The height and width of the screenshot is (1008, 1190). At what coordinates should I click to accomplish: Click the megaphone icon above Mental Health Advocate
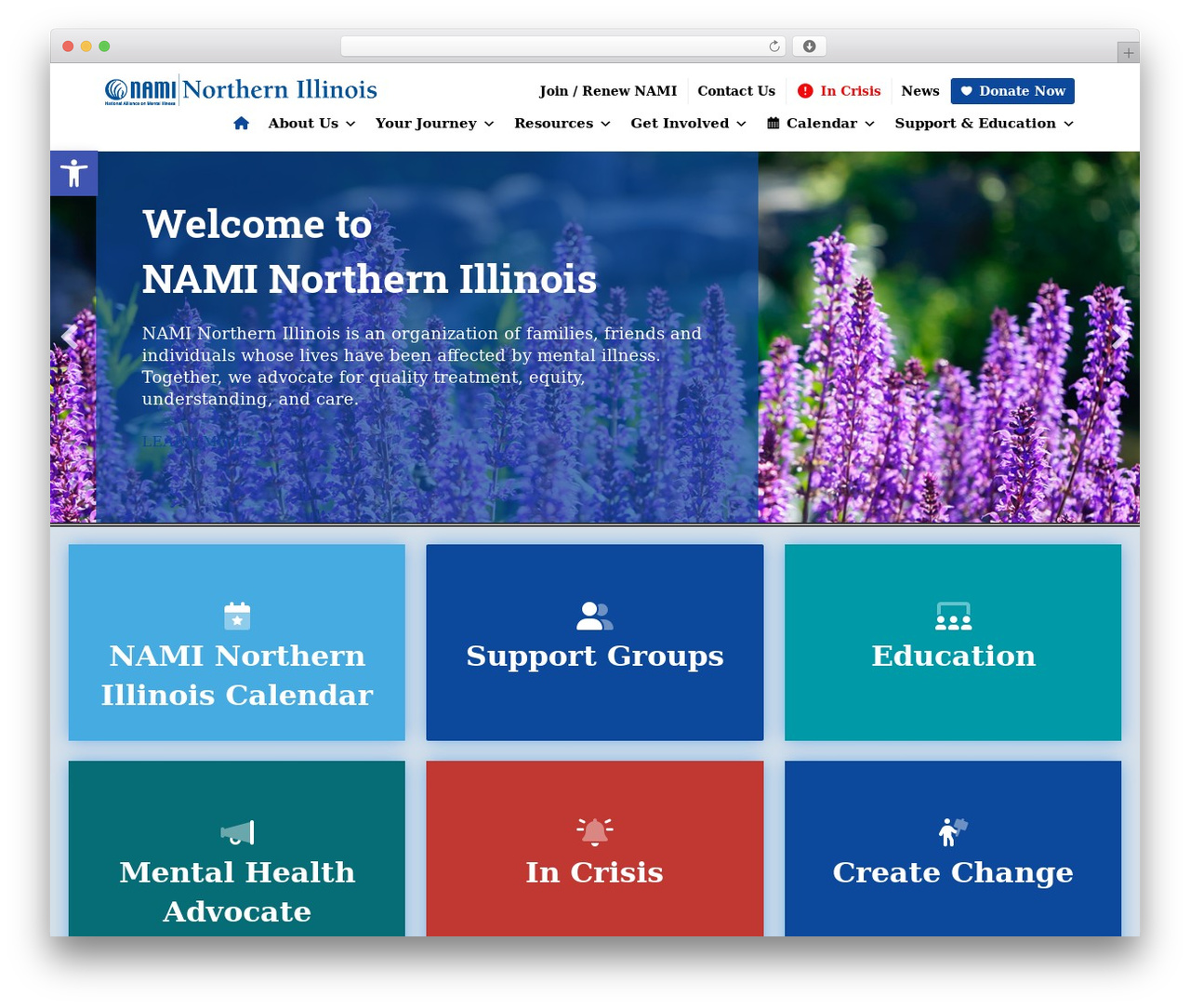[237, 832]
